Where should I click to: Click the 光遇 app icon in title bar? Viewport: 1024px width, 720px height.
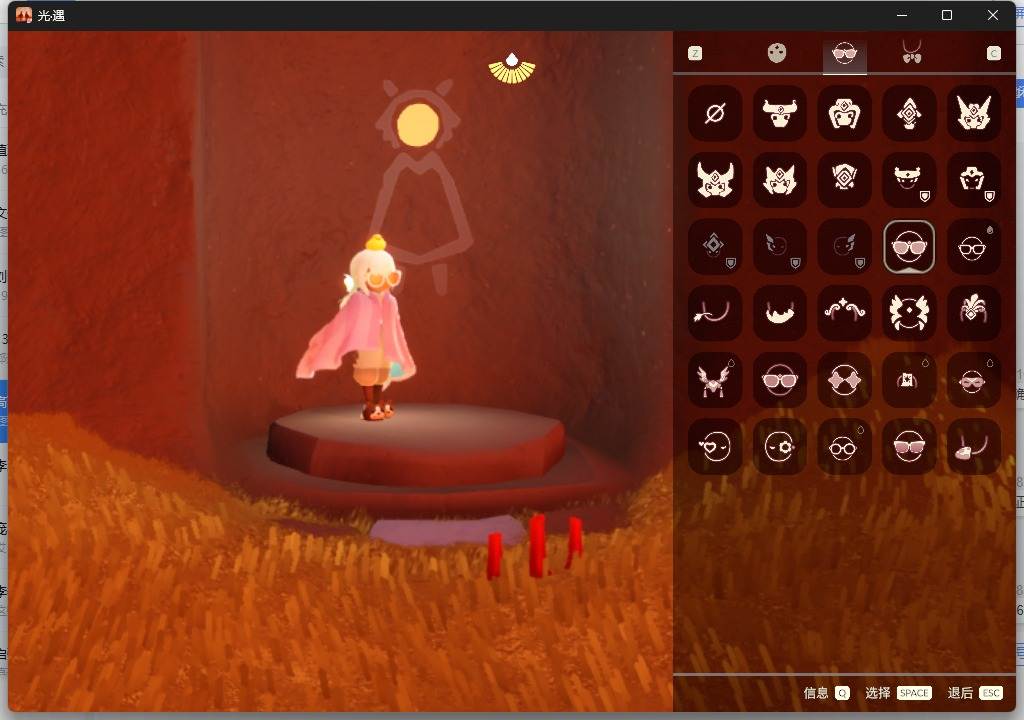point(24,15)
